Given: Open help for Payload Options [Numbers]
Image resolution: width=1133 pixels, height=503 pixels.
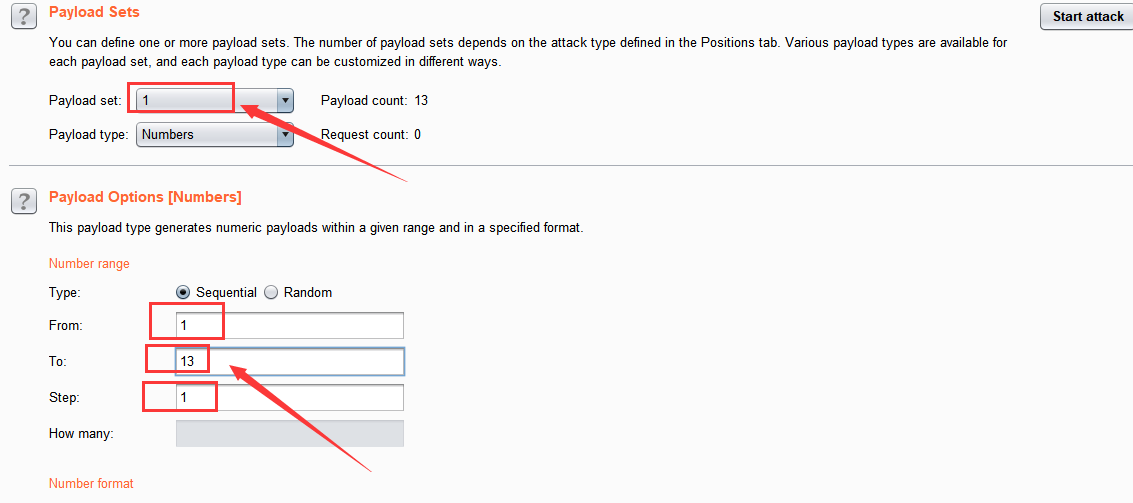Looking at the screenshot, I should 24,200.
